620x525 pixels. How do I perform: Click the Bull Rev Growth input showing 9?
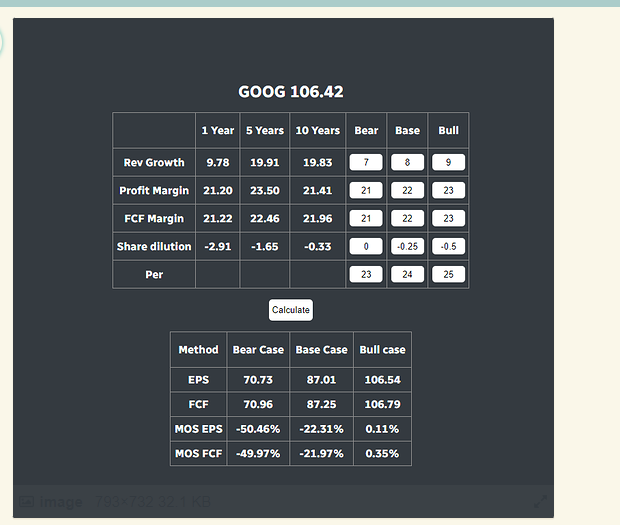448,162
